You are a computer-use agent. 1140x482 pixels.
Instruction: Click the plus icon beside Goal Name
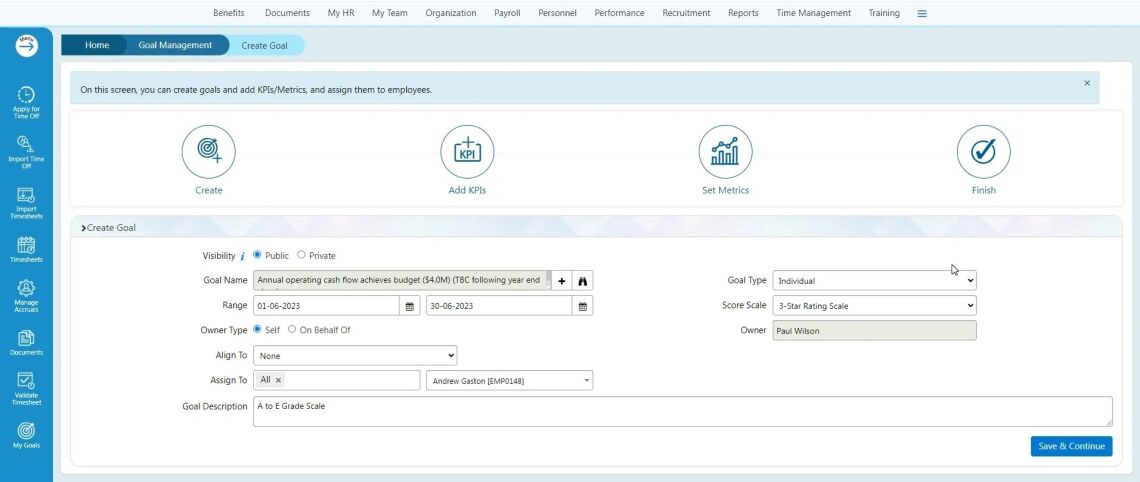pyautogui.click(x=561, y=281)
